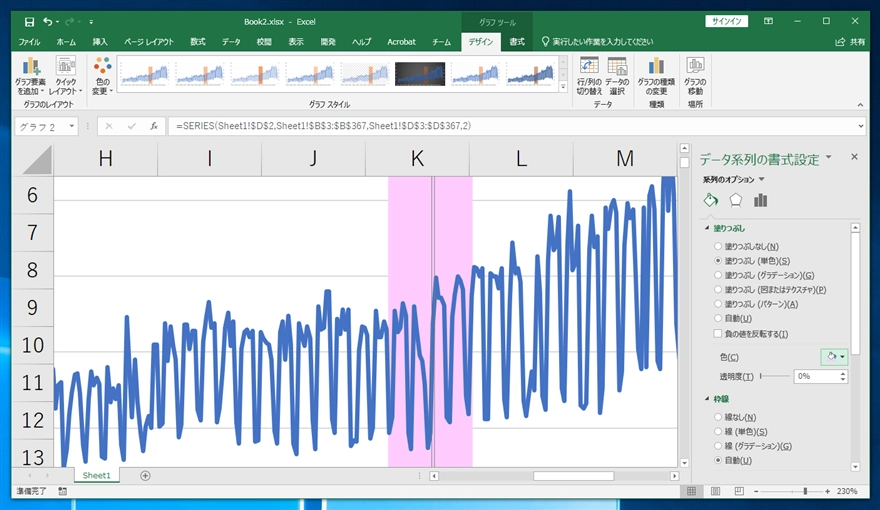880x510 pixels.
Task: Select No fill (塗りつぶしなし) radio button
Action: [718, 246]
